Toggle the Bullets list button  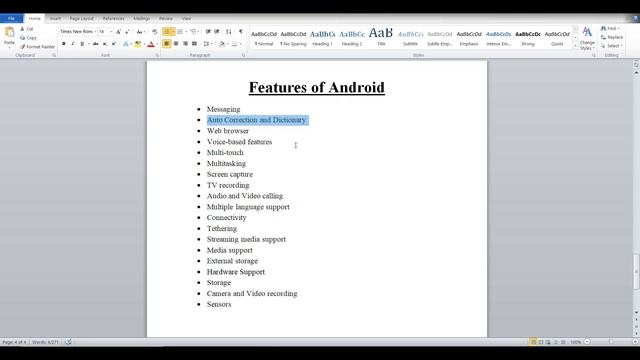pyautogui.click(x=167, y=31)
